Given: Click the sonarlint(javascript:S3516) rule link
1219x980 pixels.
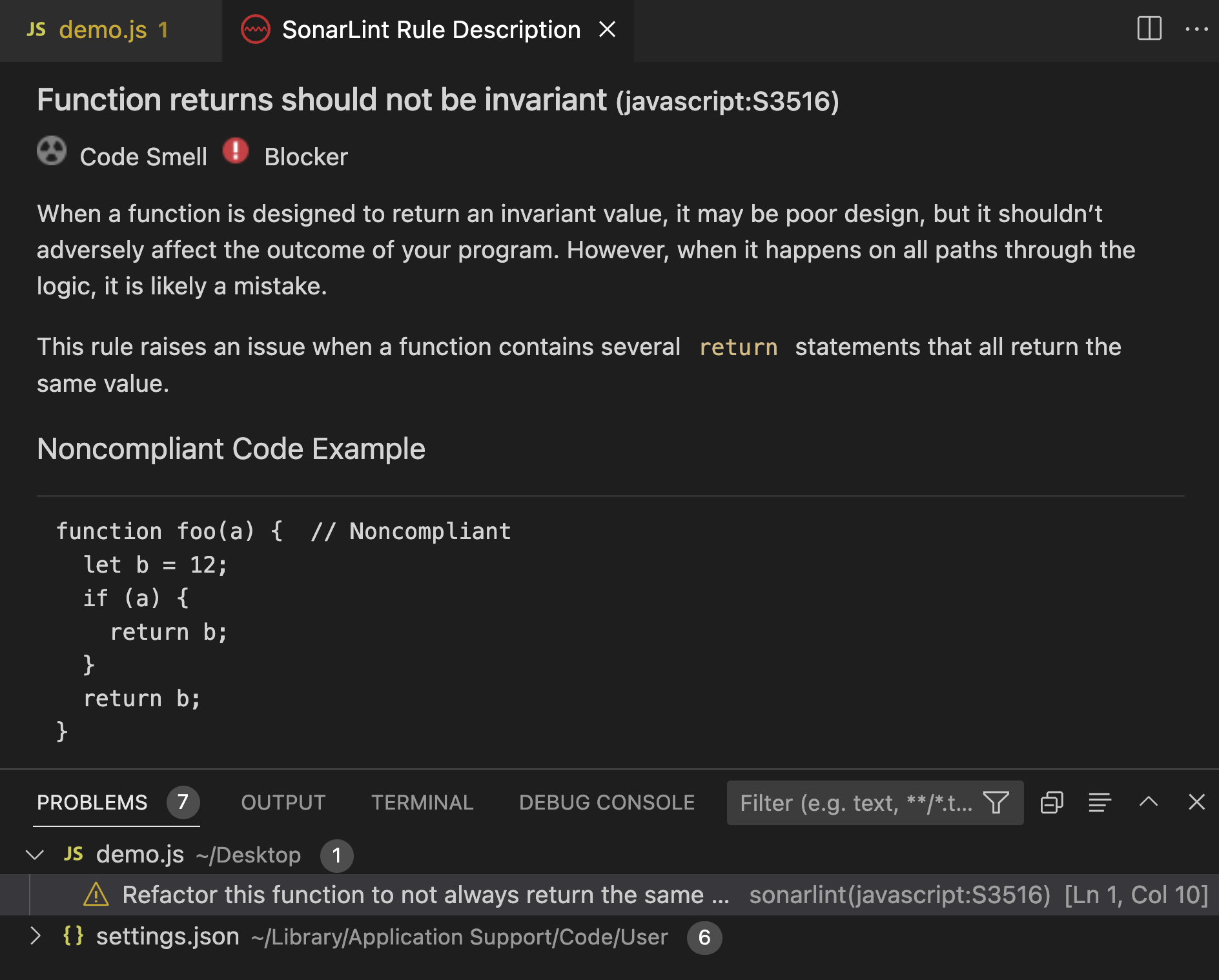Looking at the screenshot, I should point(899,895).
